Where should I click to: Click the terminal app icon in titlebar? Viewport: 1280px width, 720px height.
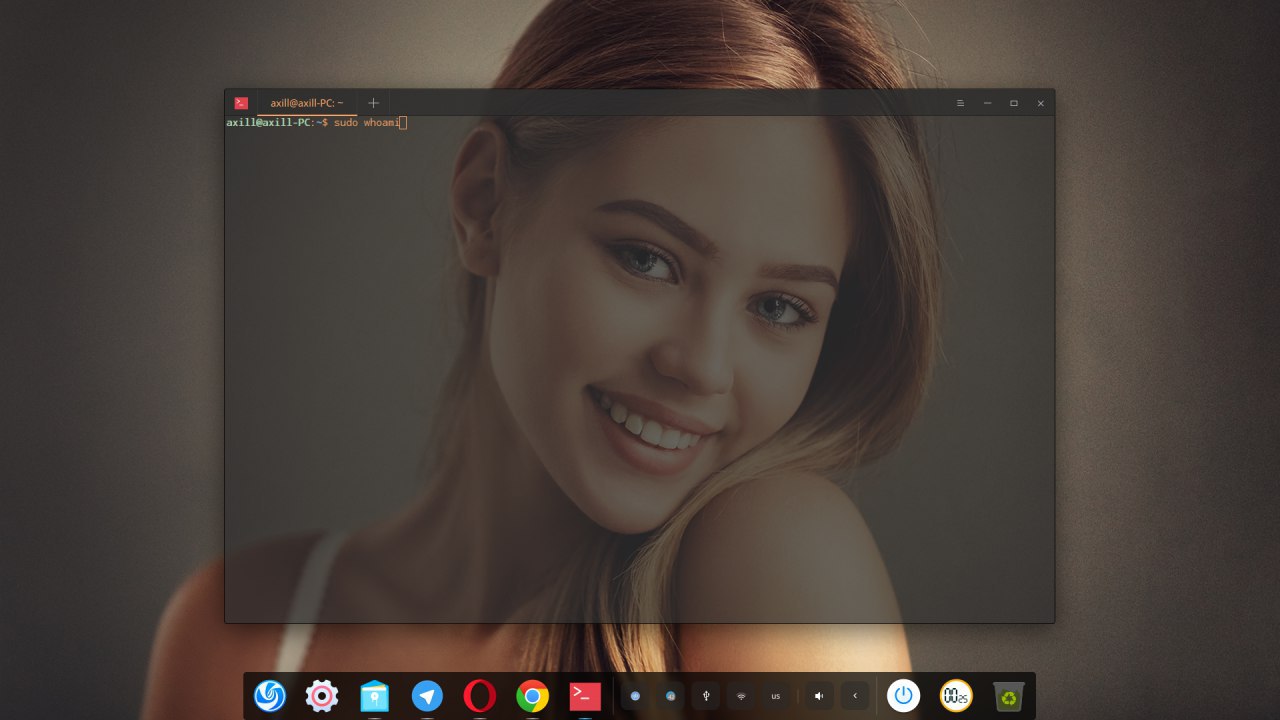(x=241, y=103)
